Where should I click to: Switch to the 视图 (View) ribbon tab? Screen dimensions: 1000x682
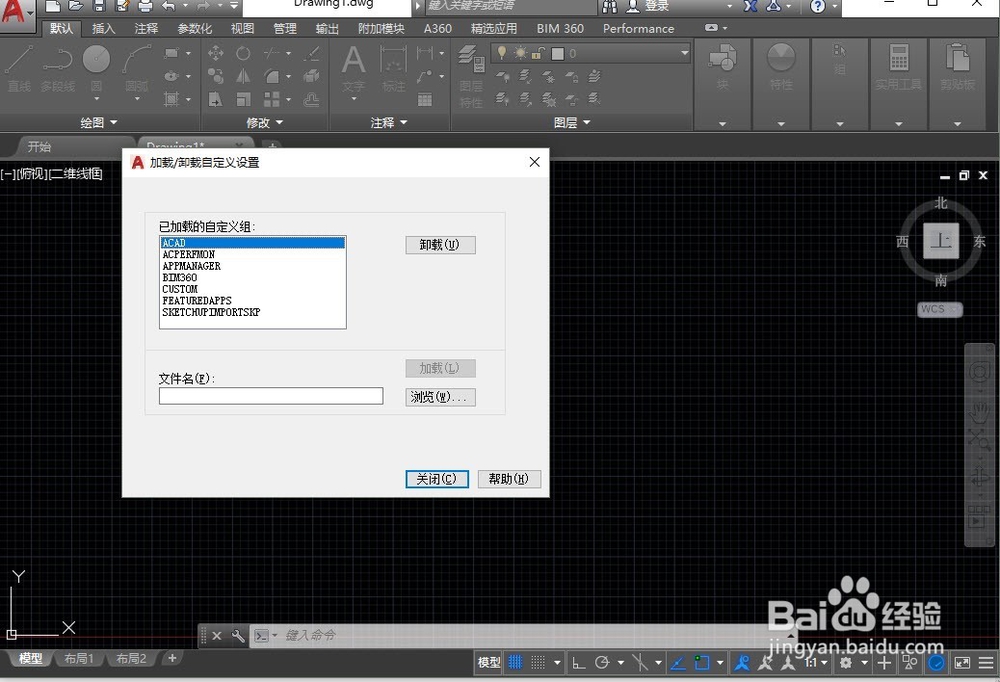pos(242,29)
